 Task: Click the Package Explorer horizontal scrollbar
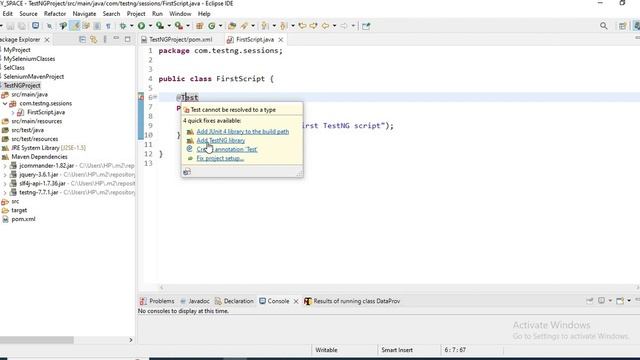click(x=37, y=340)
